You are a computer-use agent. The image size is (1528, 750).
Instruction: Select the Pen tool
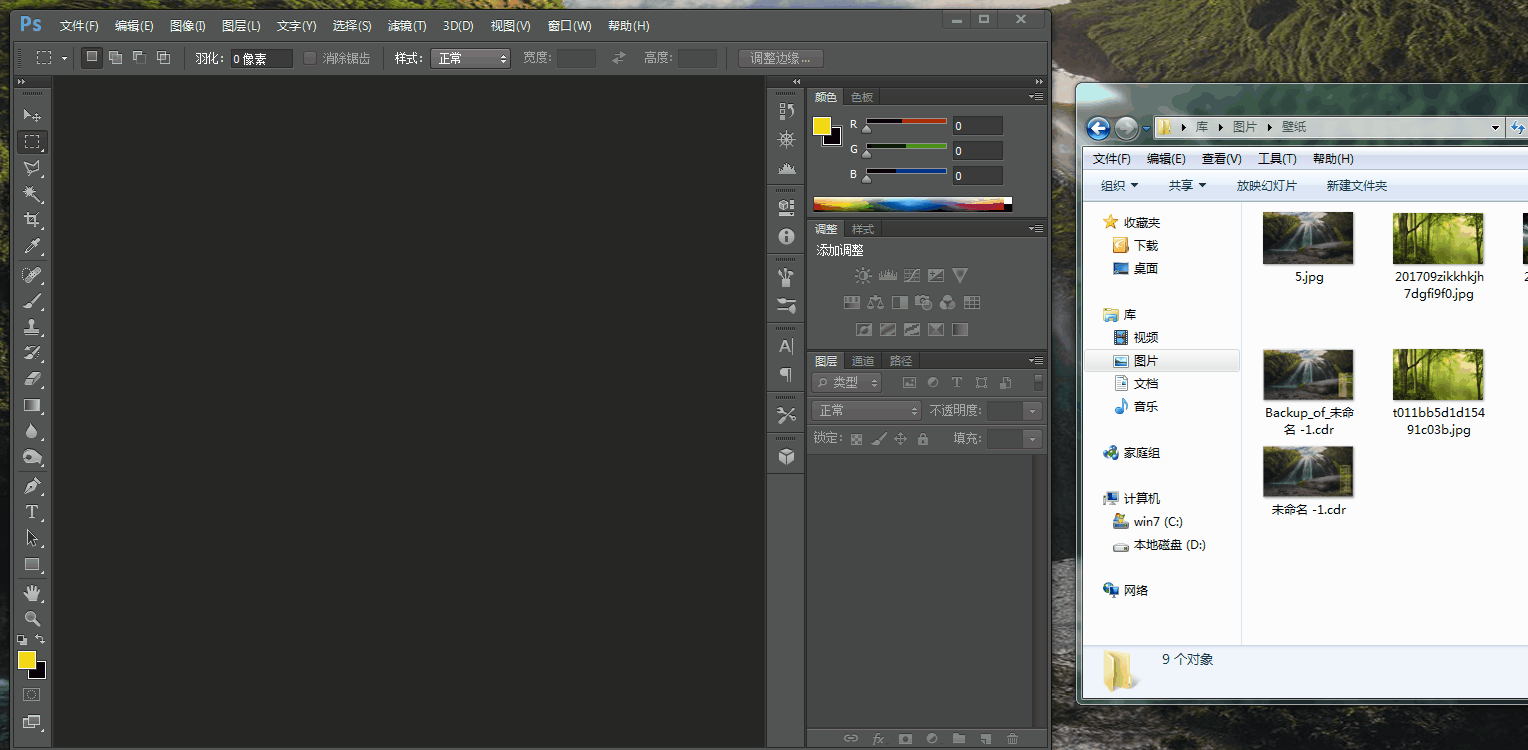32,486
